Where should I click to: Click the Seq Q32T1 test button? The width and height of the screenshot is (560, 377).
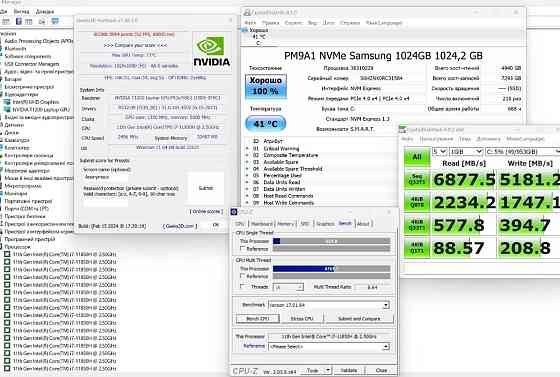pos(417,180)
